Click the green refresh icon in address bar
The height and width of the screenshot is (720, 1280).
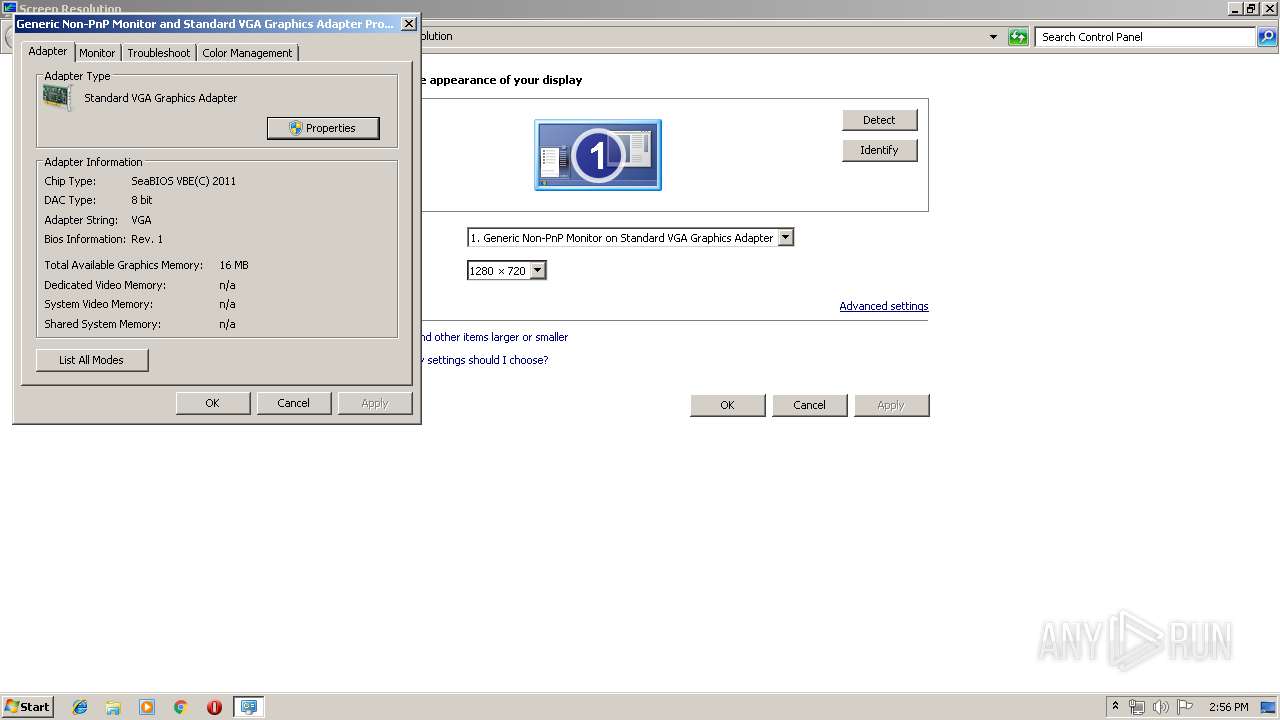tap(1018, 37)
